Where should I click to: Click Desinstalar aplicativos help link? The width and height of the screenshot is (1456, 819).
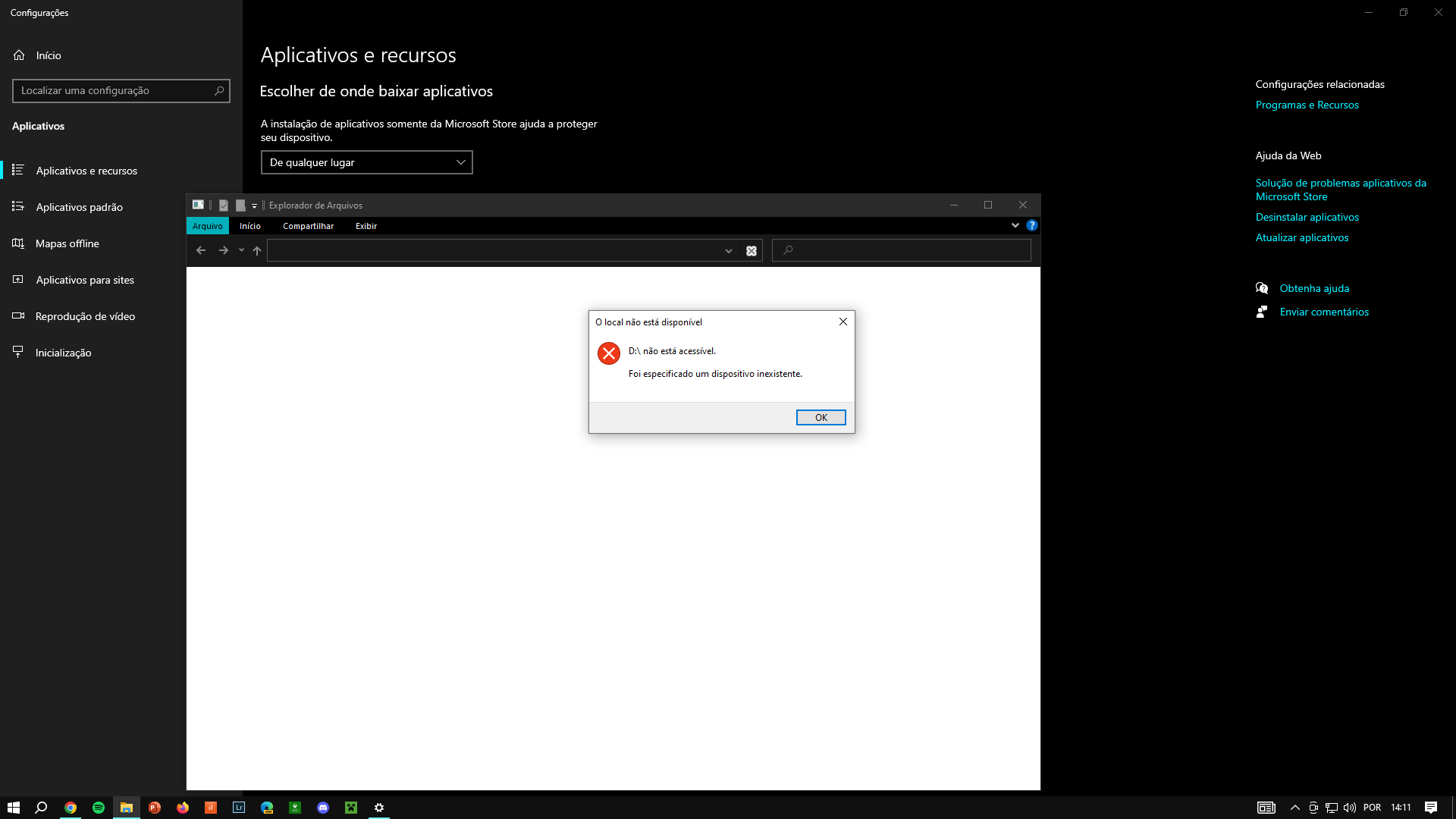tap(1307, 217)
